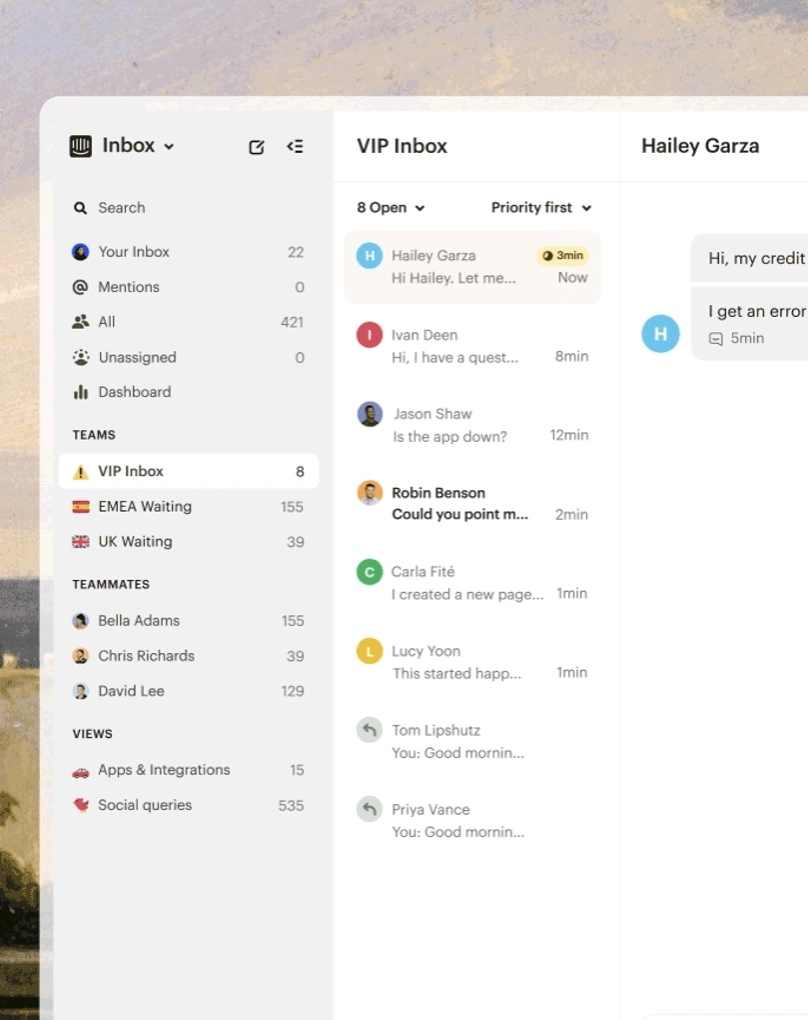Open the 8 Open status filter
The width and height of the screenshot is (808, 1020).
[x=390, y=208]
